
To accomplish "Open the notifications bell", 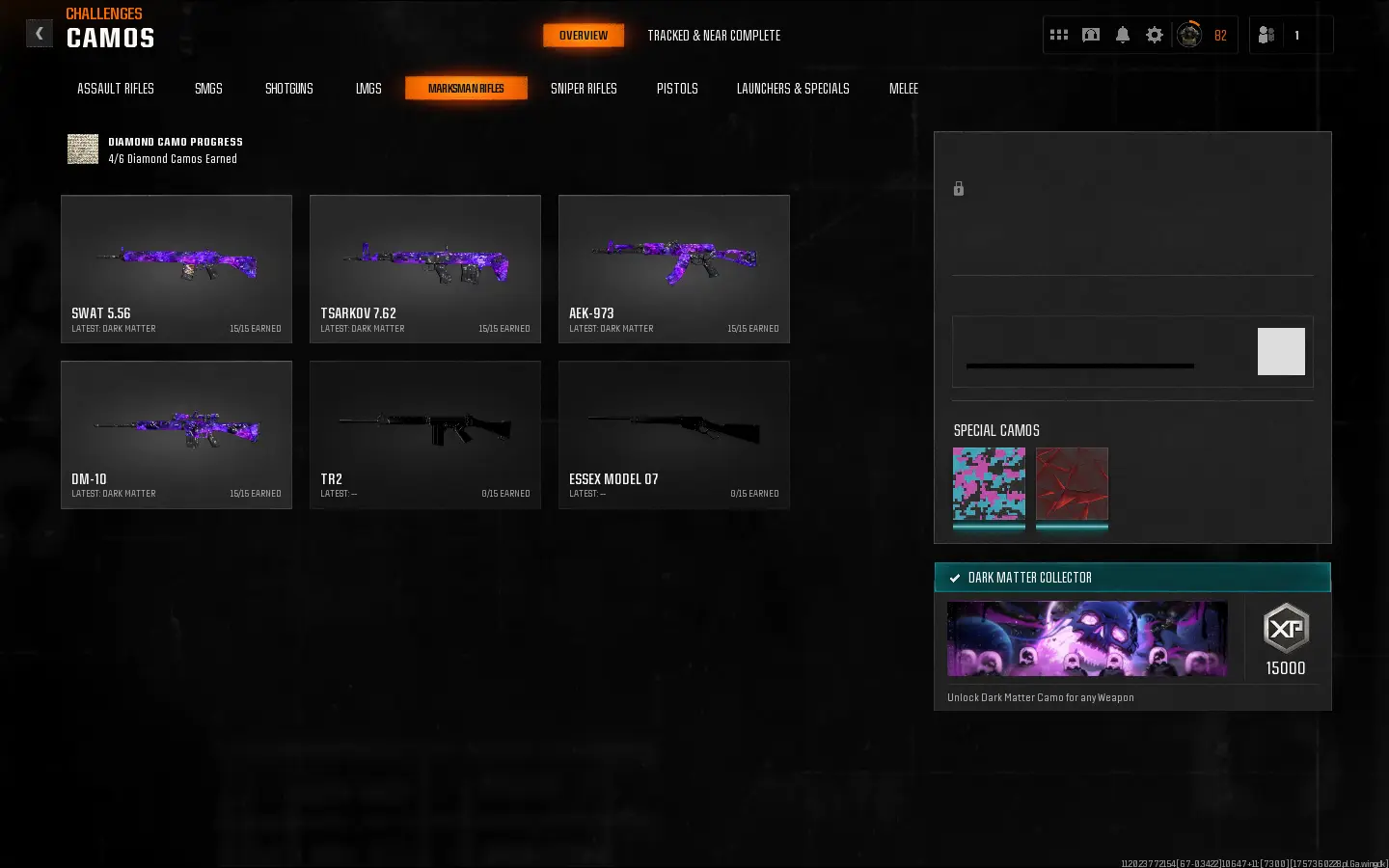I will click(1123, 35).
